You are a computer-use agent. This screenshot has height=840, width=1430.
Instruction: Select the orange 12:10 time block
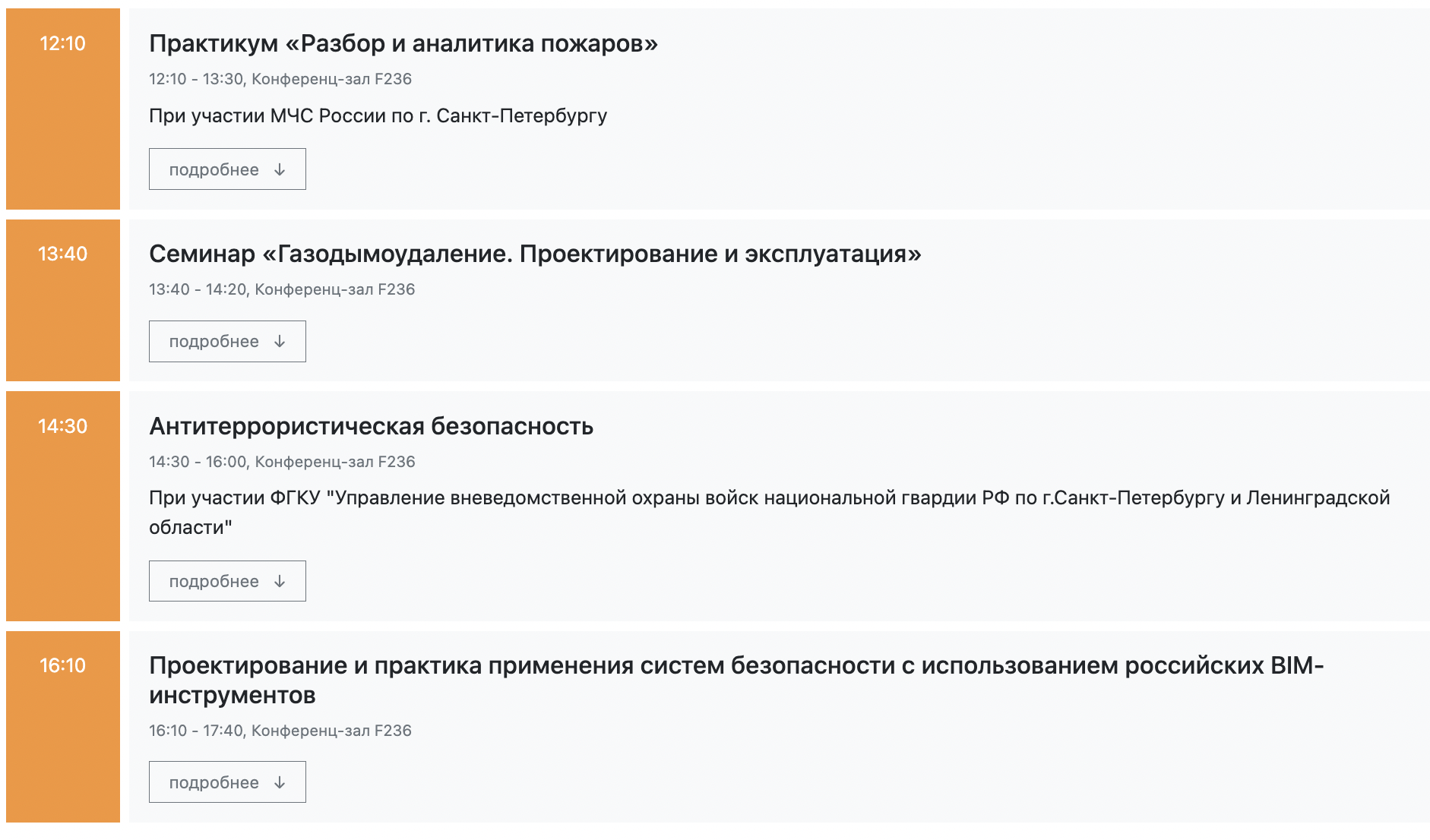[x=63, y=109]
